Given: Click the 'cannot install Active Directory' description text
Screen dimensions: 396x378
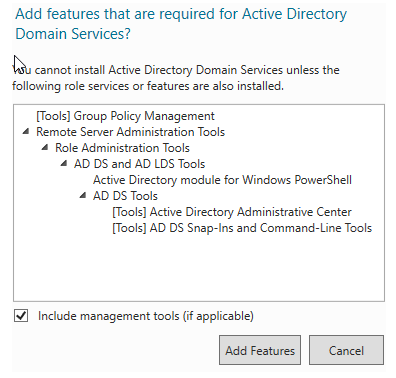Looking at the screenshot, I should click(x=176, y=78).
